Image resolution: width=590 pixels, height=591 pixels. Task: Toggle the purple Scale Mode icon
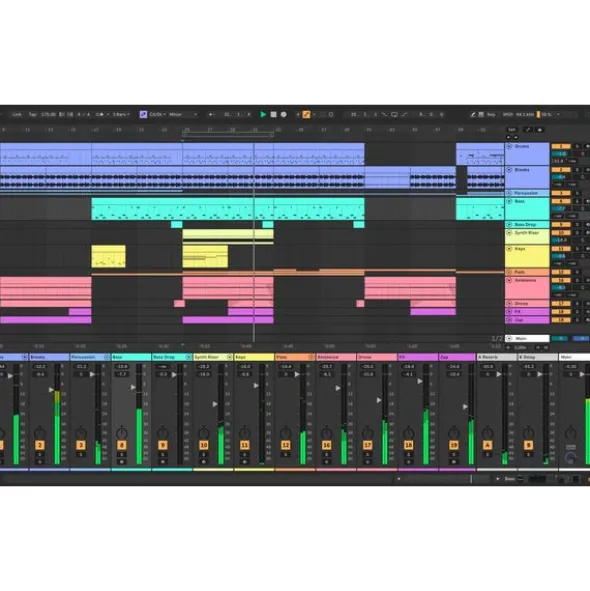(x=143, y=114)
